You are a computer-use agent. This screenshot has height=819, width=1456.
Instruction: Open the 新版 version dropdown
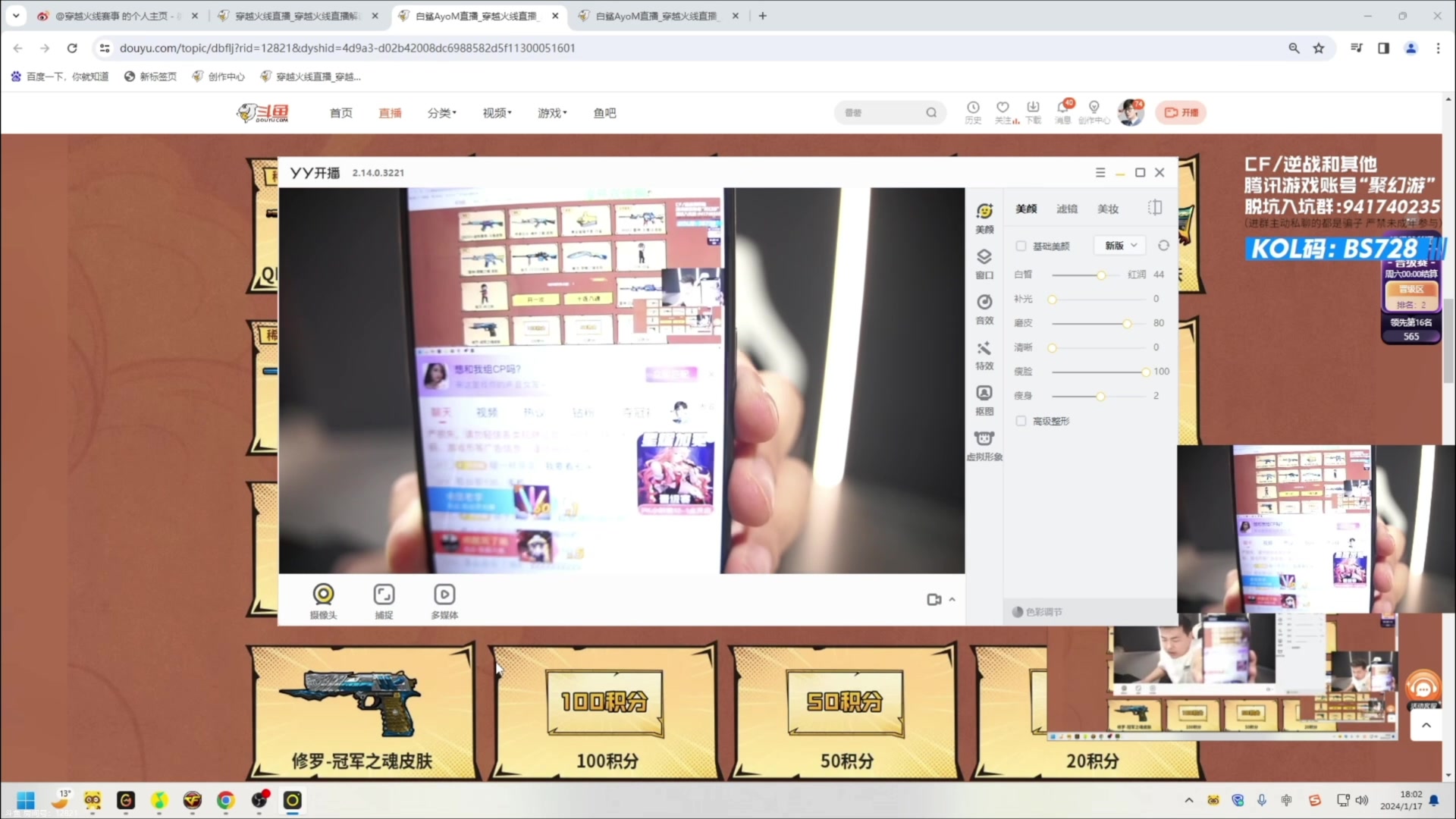click(x=1120, y=246)
